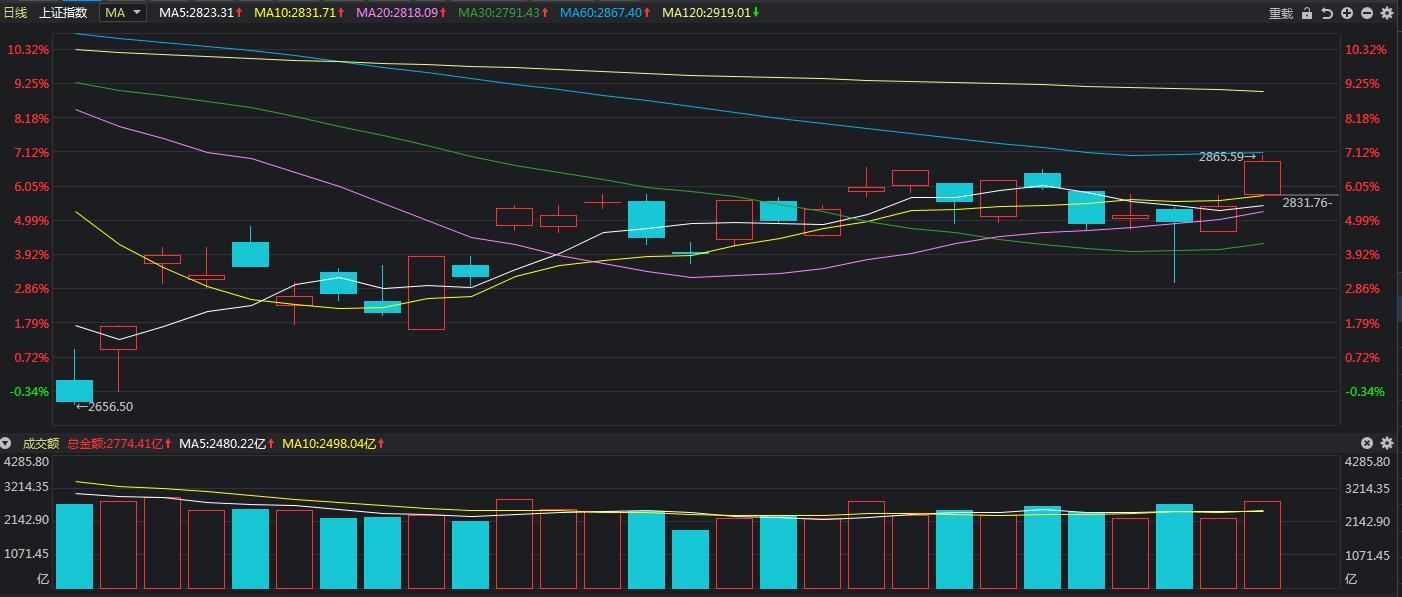Select the 日线 daily period label
The image size is (1402, 597).
pos(15,13)
